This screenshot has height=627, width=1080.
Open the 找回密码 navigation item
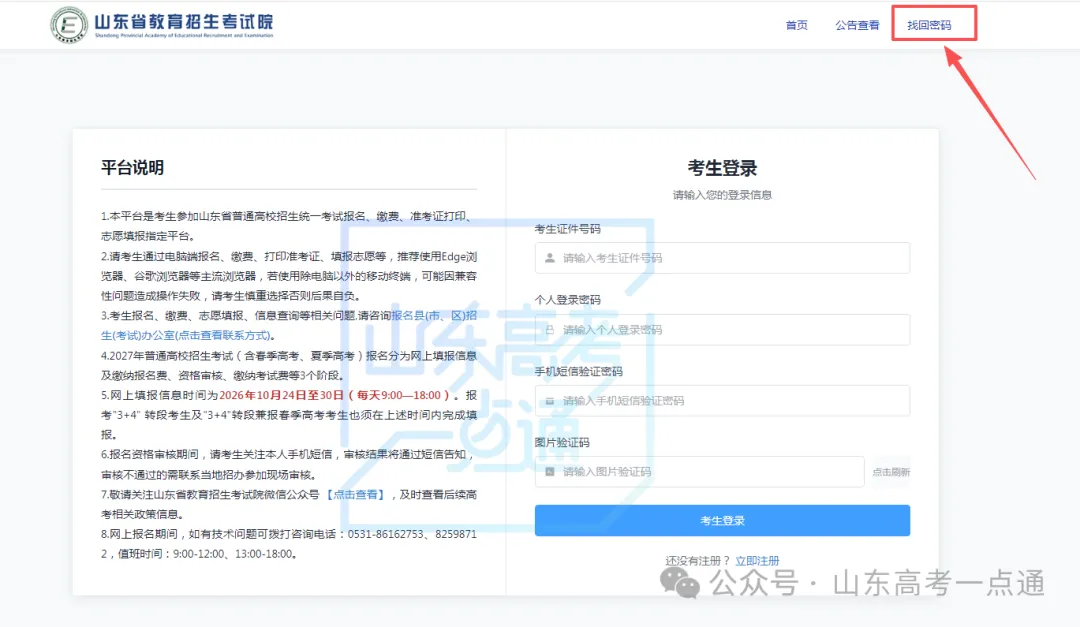(x=928, y=25)
